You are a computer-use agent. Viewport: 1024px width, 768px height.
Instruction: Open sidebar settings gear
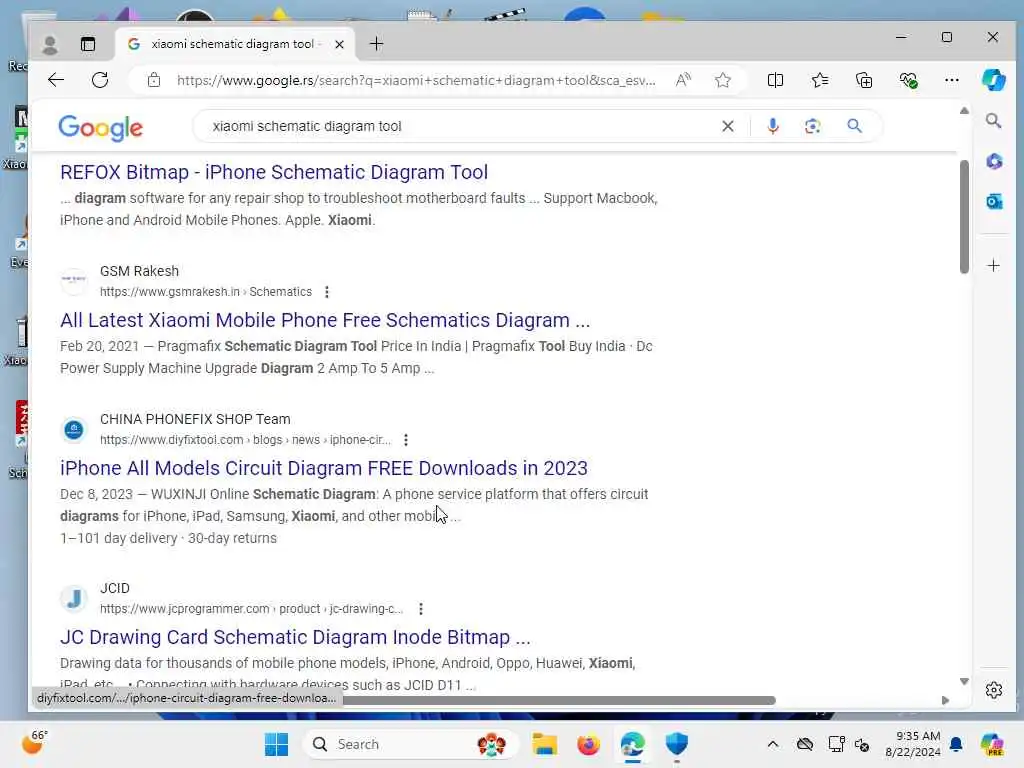(x=993, y=690)
